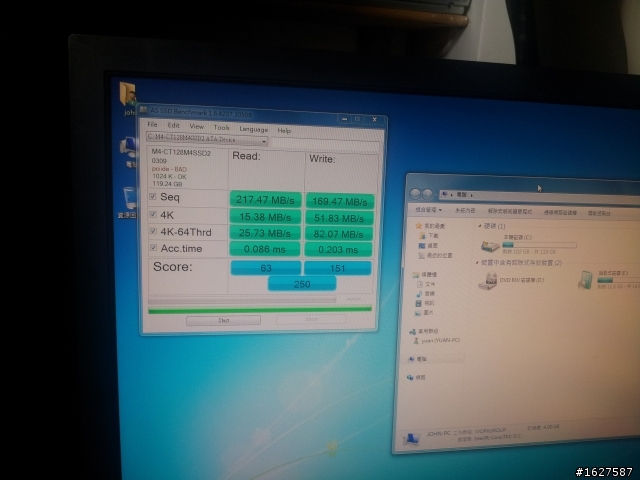Click the 4K write result 51.83 MB/s
This screenshot has height=480, width=640.
coord(339,218)
